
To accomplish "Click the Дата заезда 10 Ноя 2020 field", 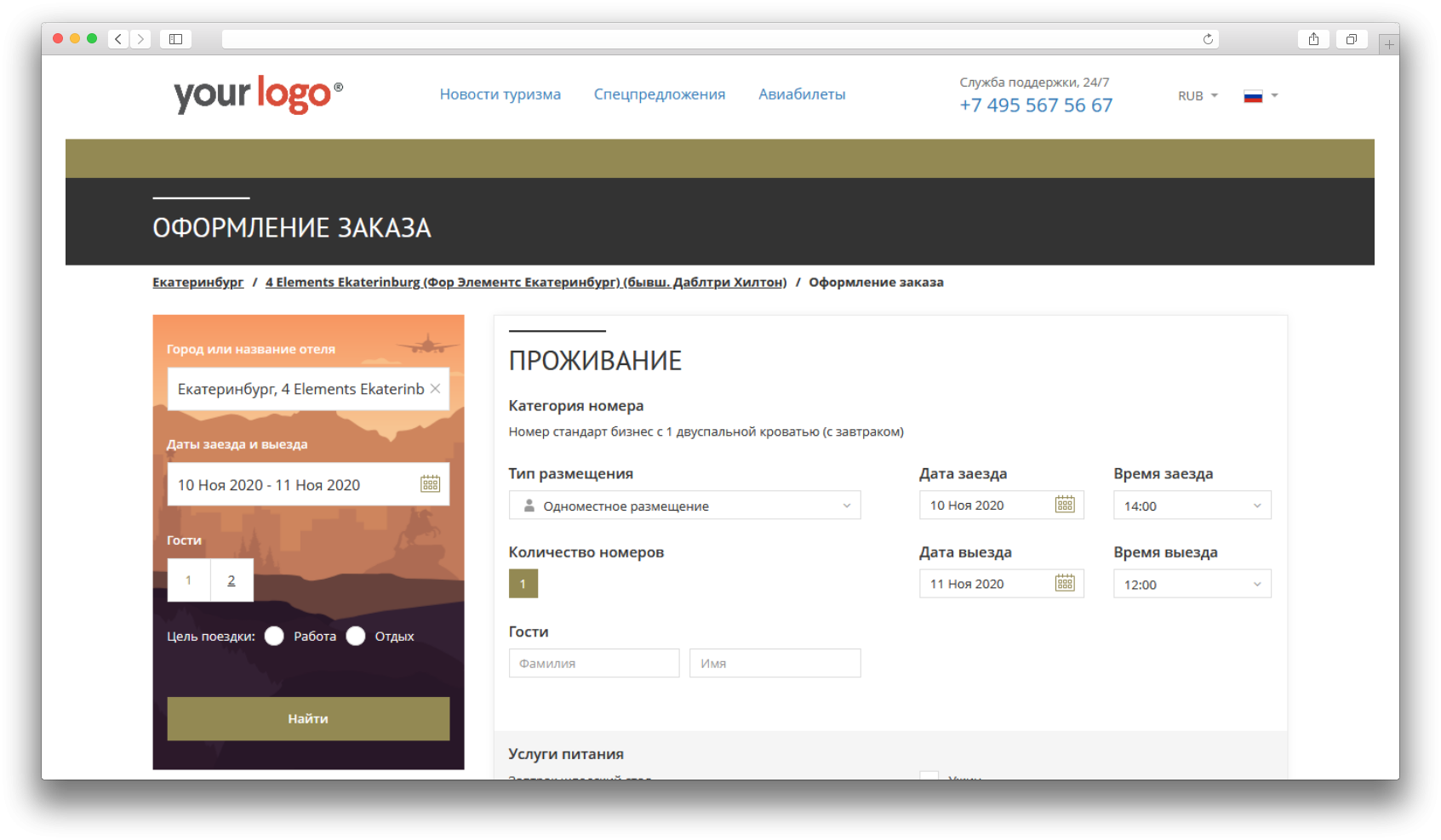I will point(1001,505).
